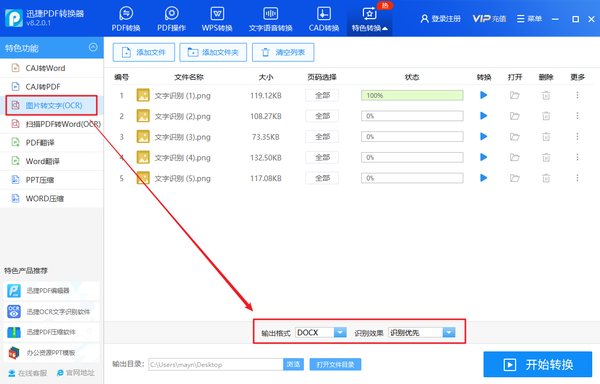This screenshot has width=600, height=384.
Task: Select WORD压缩 in the sidebar
Action: 52,199
